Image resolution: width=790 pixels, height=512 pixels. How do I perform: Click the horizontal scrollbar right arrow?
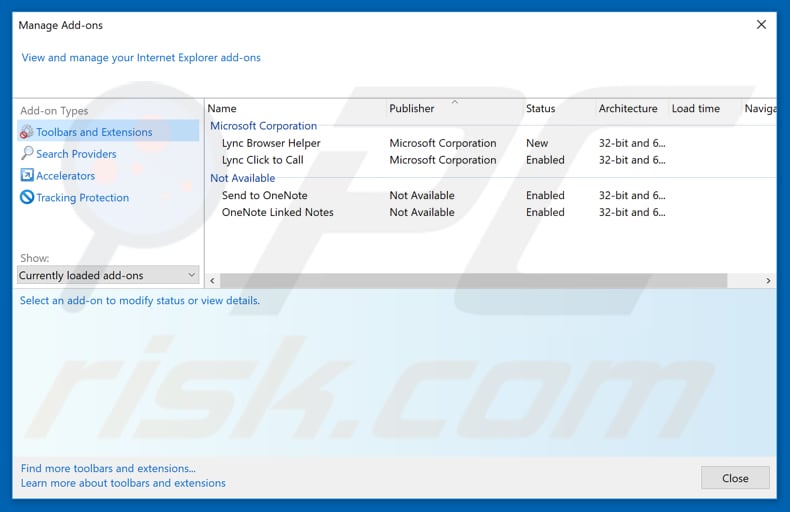[768, 281]
